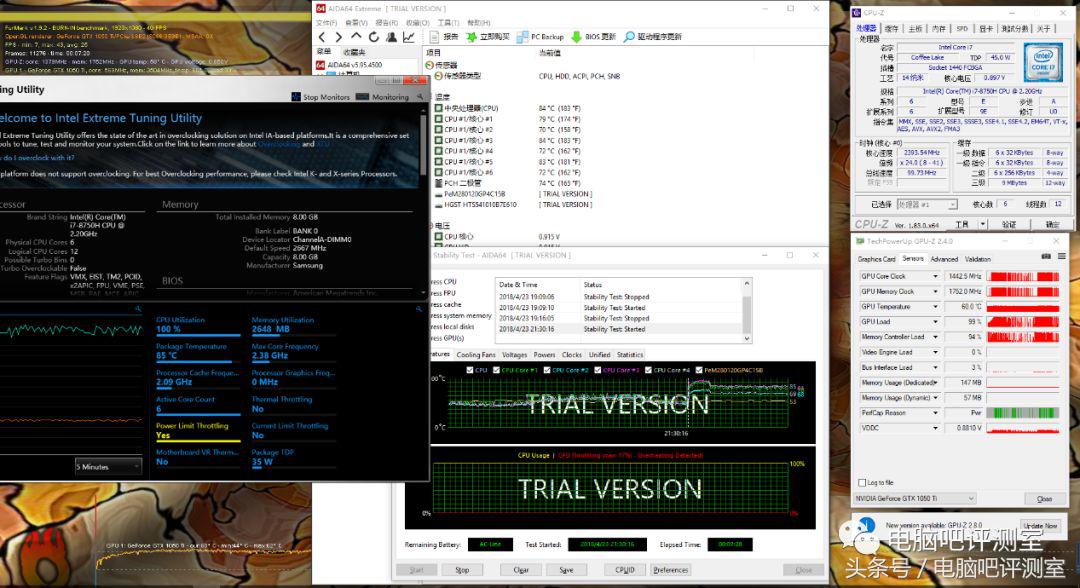Expand the 工具 dropdown arrow in CPU-Z
This screenshot has width=1080, height=588.
(x=983, y=224)
